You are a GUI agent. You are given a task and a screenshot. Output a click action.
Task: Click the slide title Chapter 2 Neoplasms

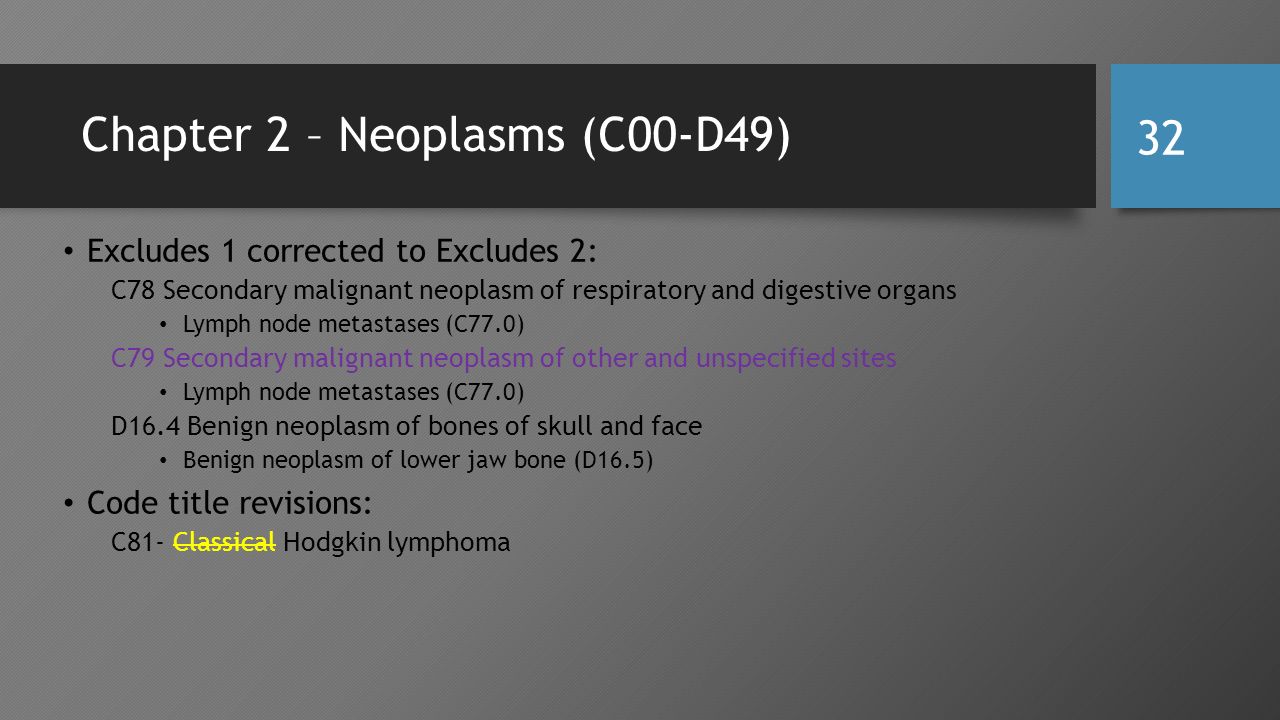point(436,136)
